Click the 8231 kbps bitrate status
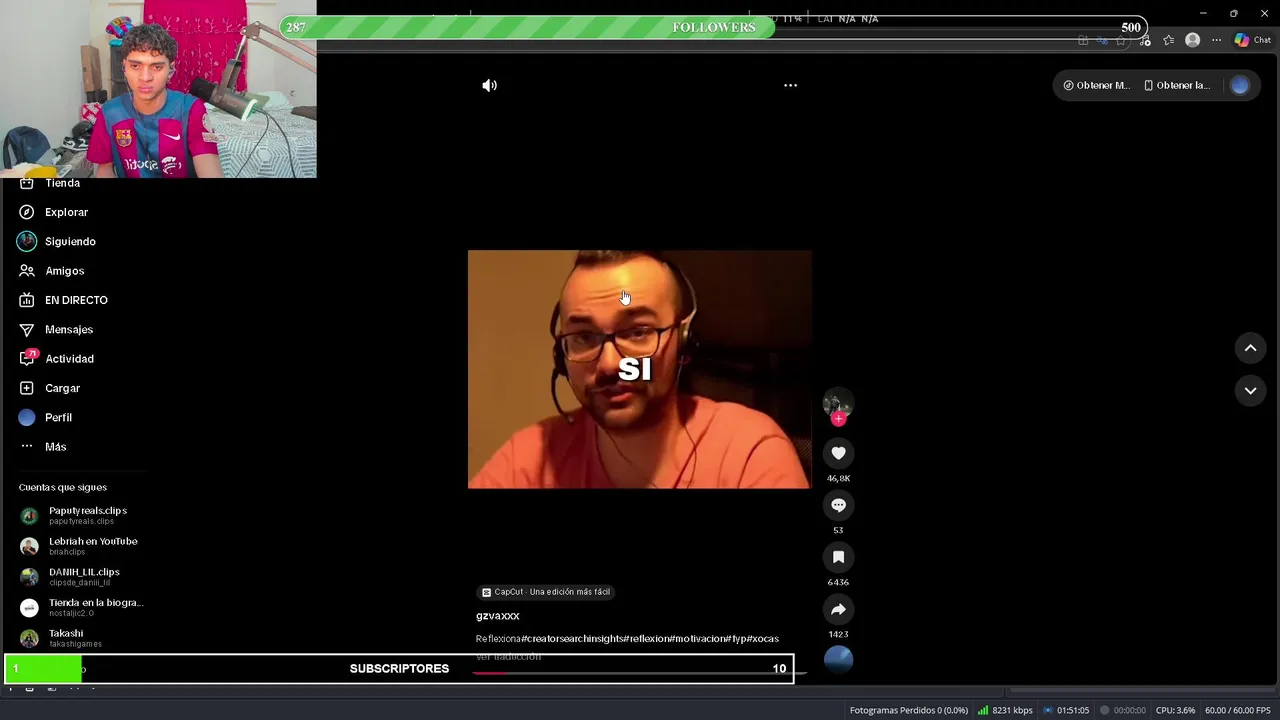Viewport: 1280px width, 720px height. click(x=1005, y=710)
